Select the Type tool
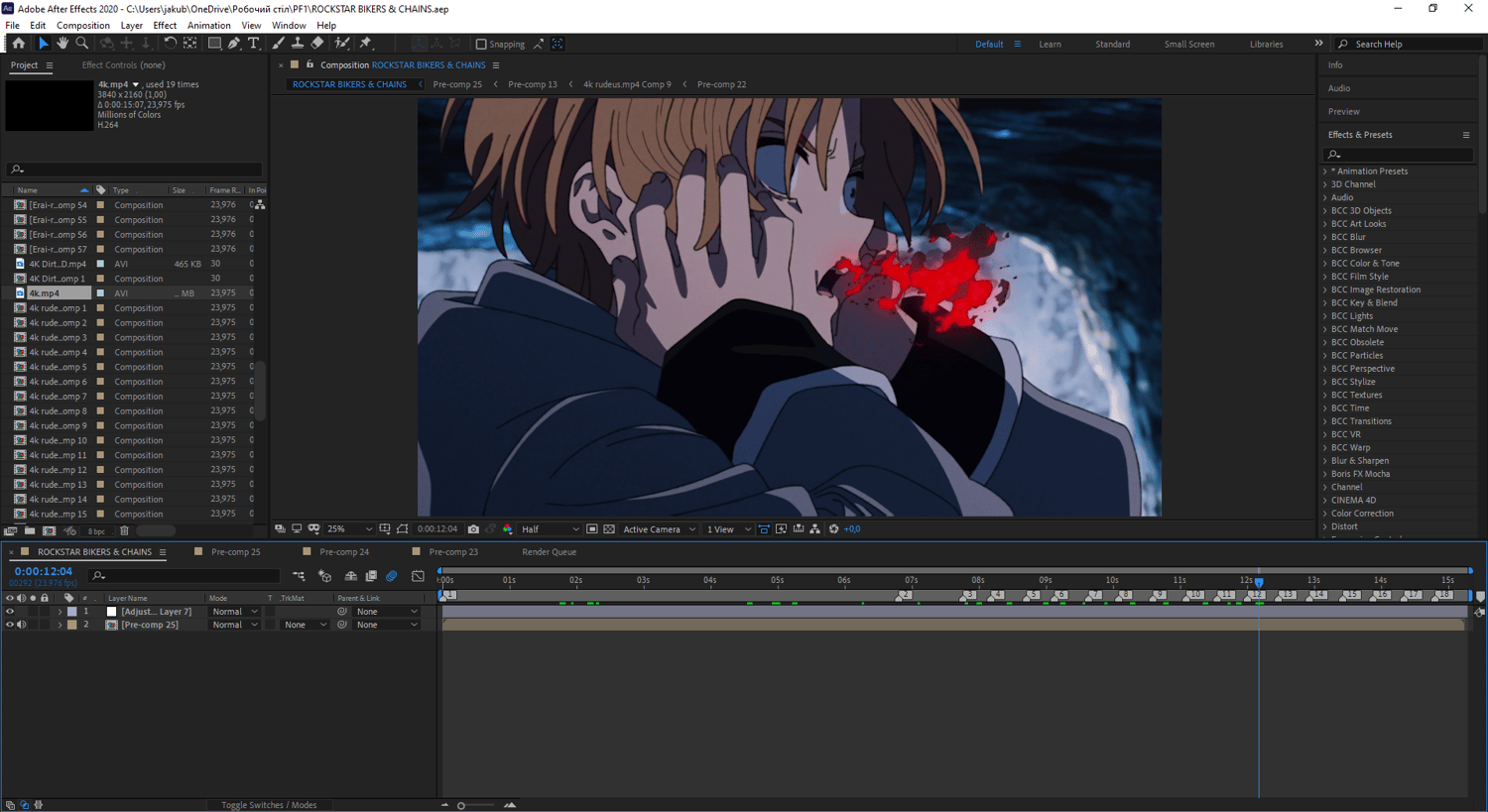 254,44
